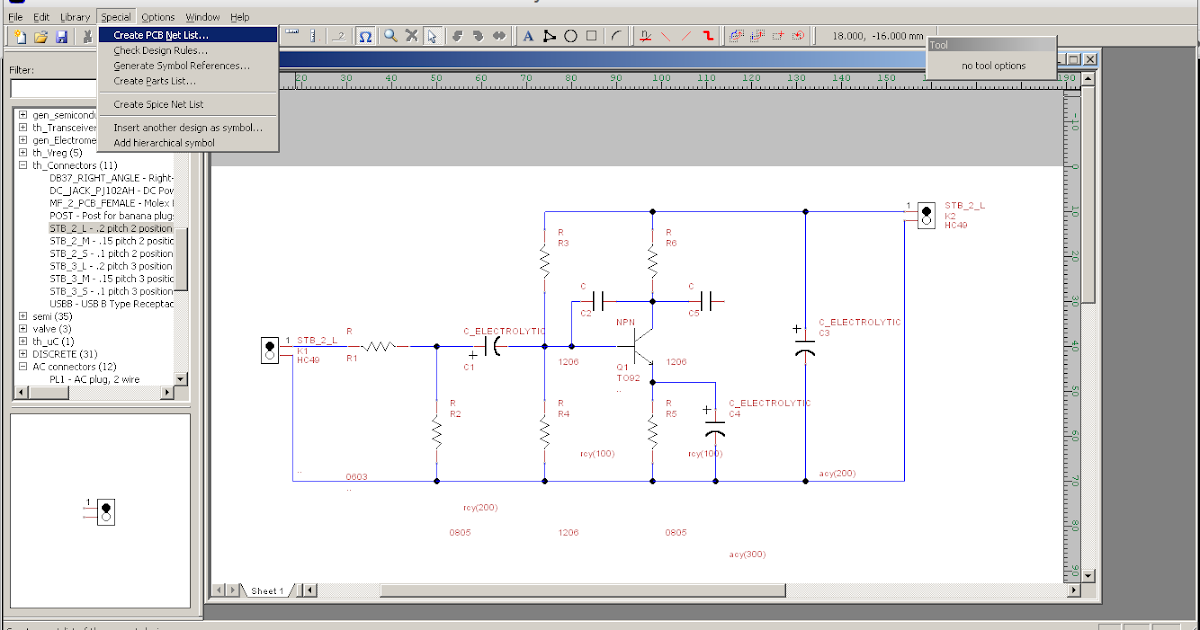Click the Delete (X) tool
Screen dimensions: 1200x630
(412, 36)
